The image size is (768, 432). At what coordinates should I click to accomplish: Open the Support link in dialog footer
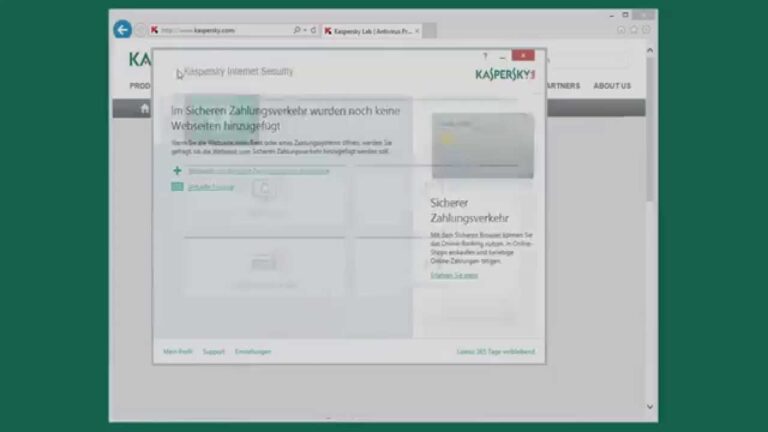point(214,352)
